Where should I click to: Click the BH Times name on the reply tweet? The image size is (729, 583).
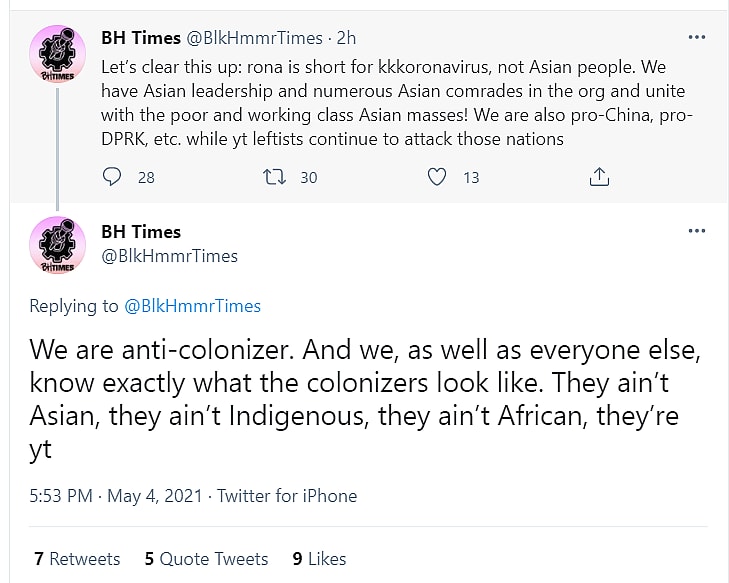141,231
